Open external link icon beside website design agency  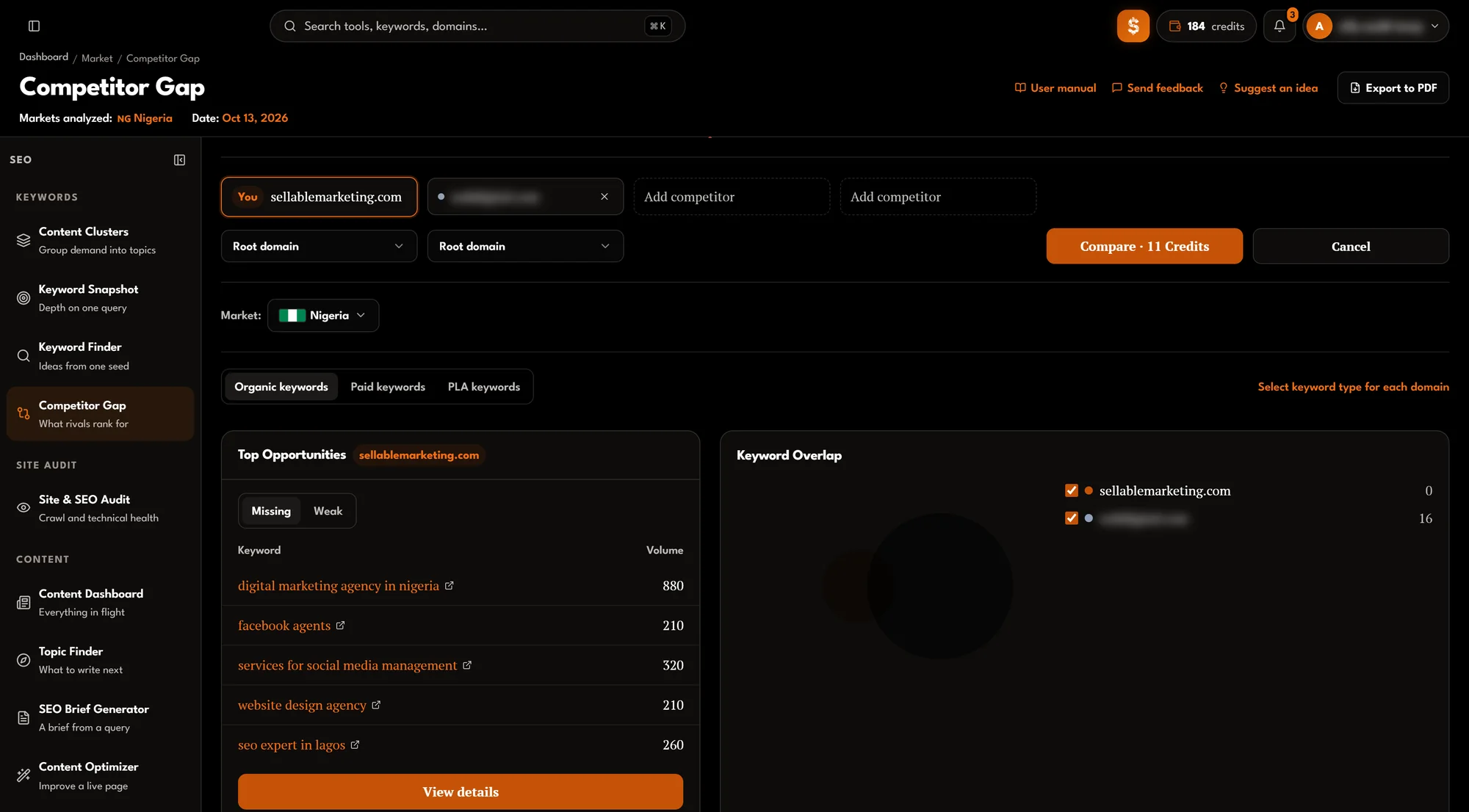coord(376,705)
